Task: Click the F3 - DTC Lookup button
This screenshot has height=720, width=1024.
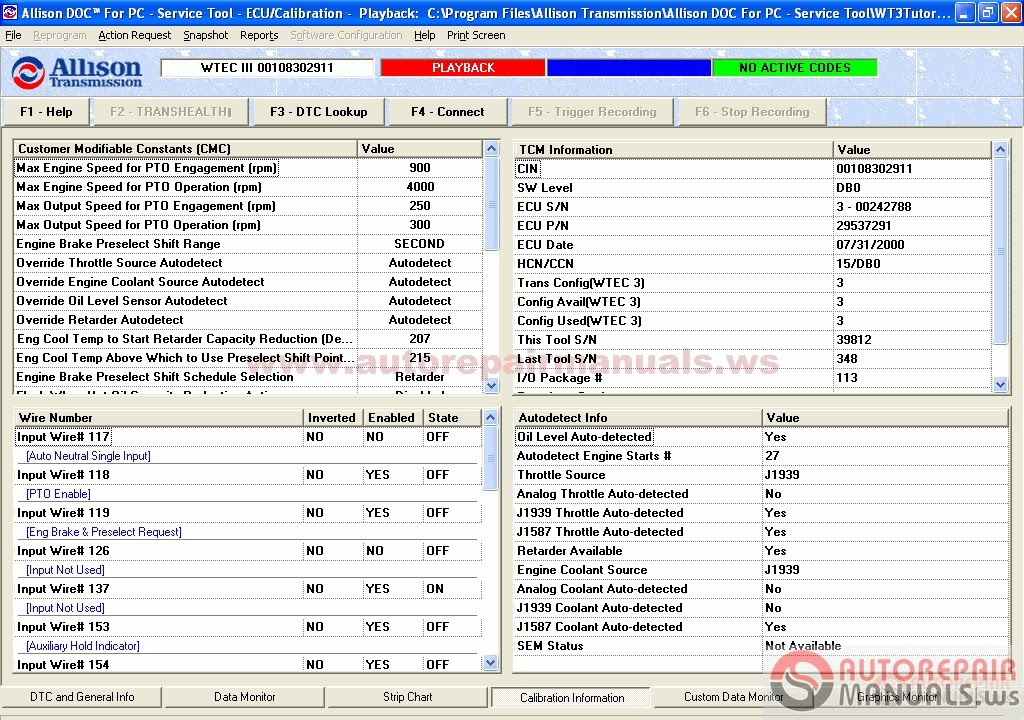Action: pos(319,112)
